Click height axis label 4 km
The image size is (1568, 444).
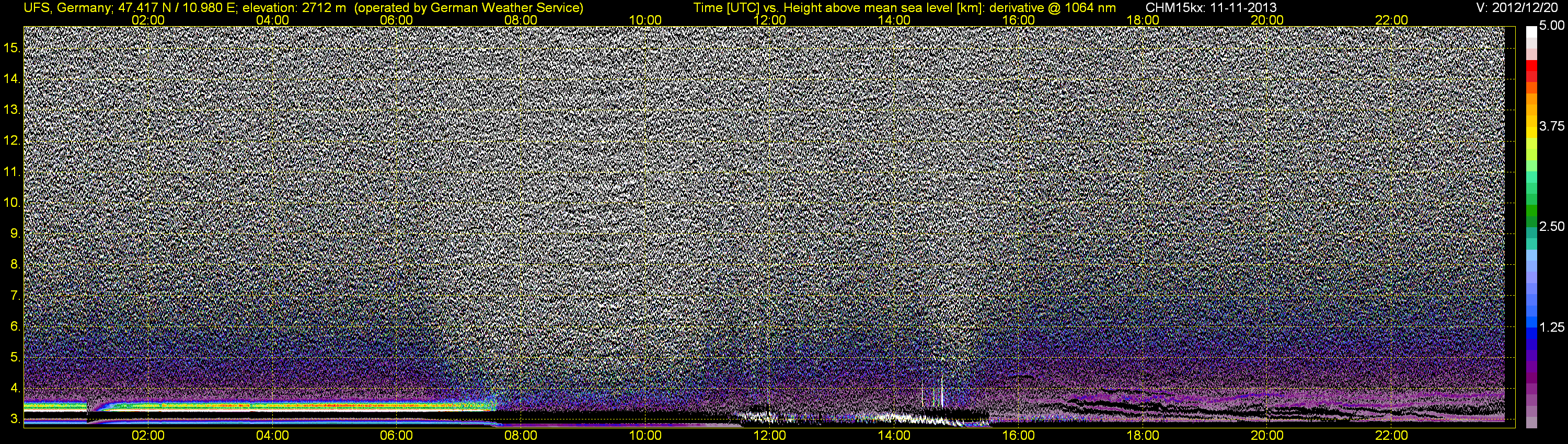(15, 388)
